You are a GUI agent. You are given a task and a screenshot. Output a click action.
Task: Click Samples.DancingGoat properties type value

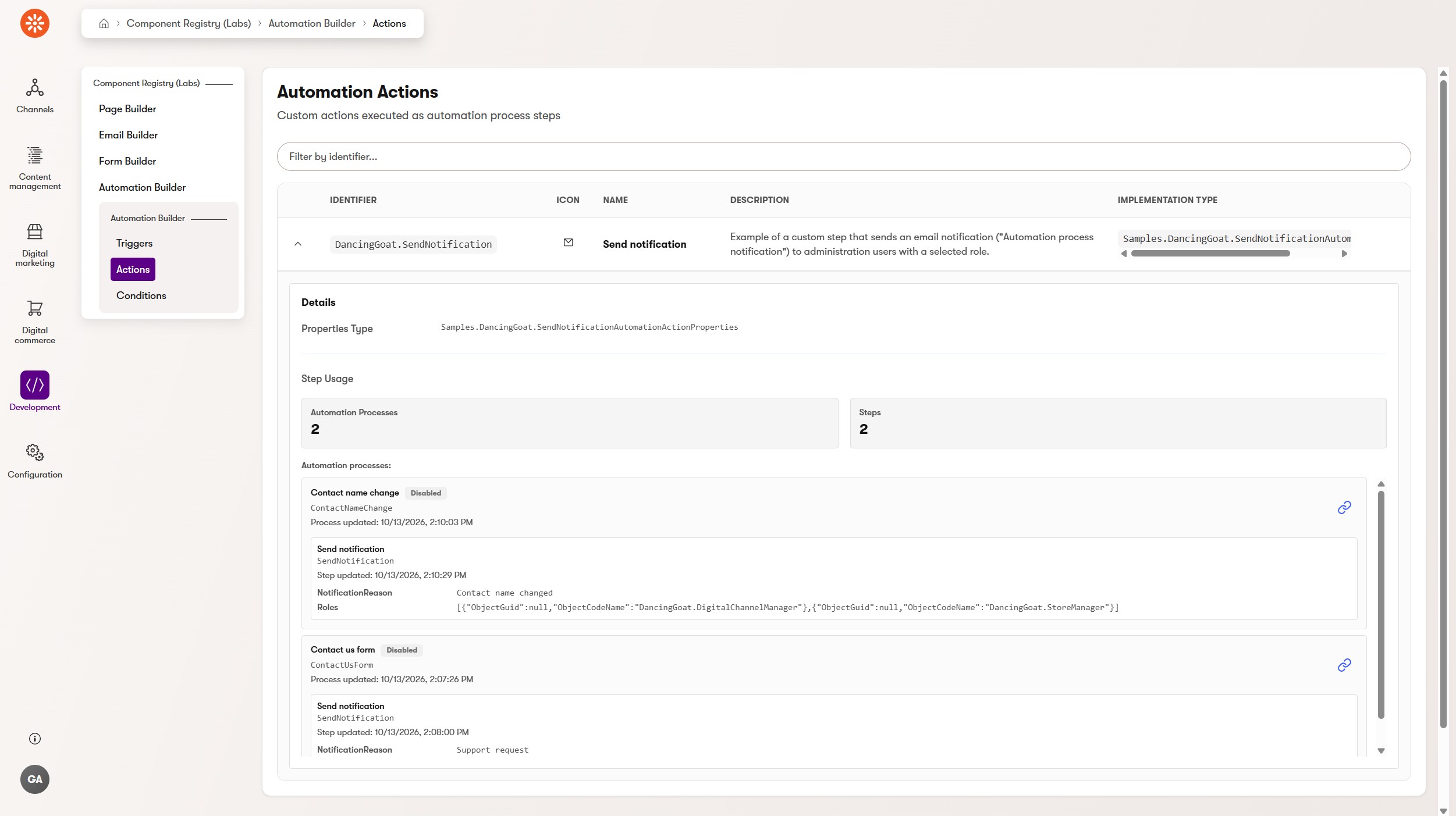point(589,327)
